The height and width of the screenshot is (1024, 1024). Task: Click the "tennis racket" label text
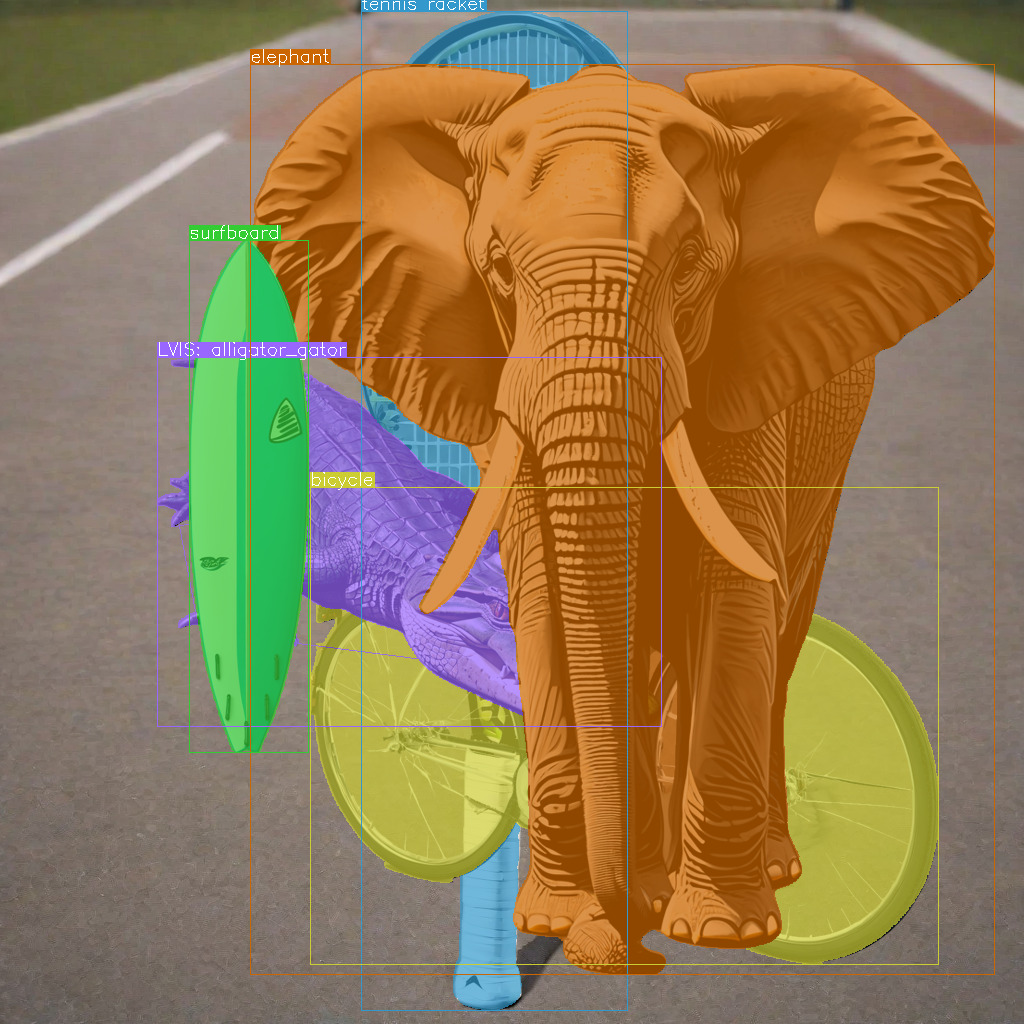(423, 5)
